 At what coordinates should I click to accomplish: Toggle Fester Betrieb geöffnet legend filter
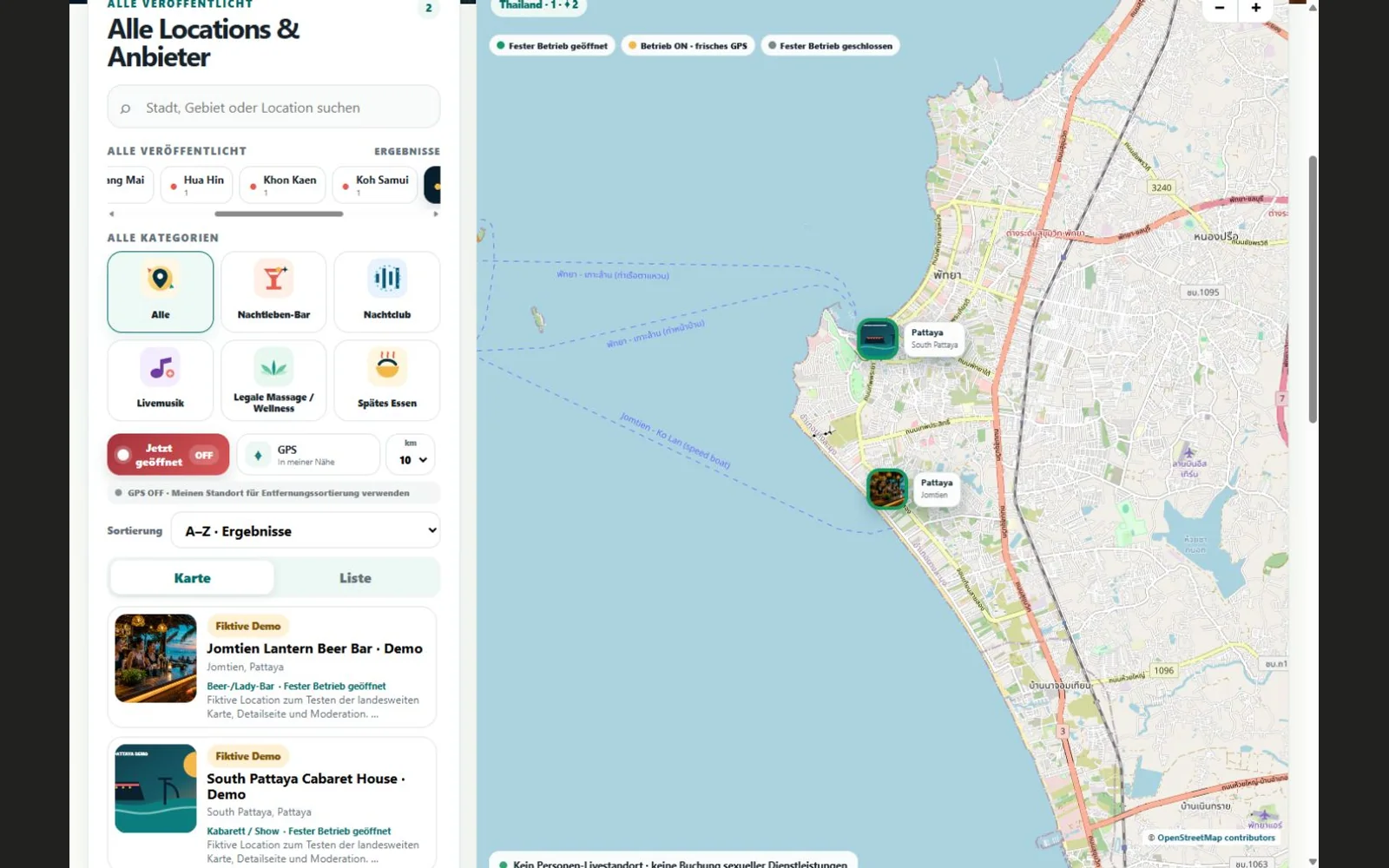coord(552,46)
